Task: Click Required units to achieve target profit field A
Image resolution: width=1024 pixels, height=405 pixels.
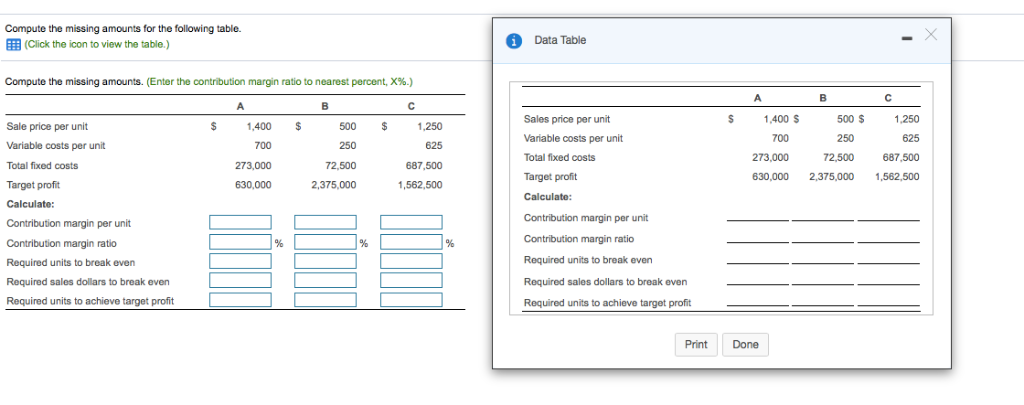Action: click(240, 300)
